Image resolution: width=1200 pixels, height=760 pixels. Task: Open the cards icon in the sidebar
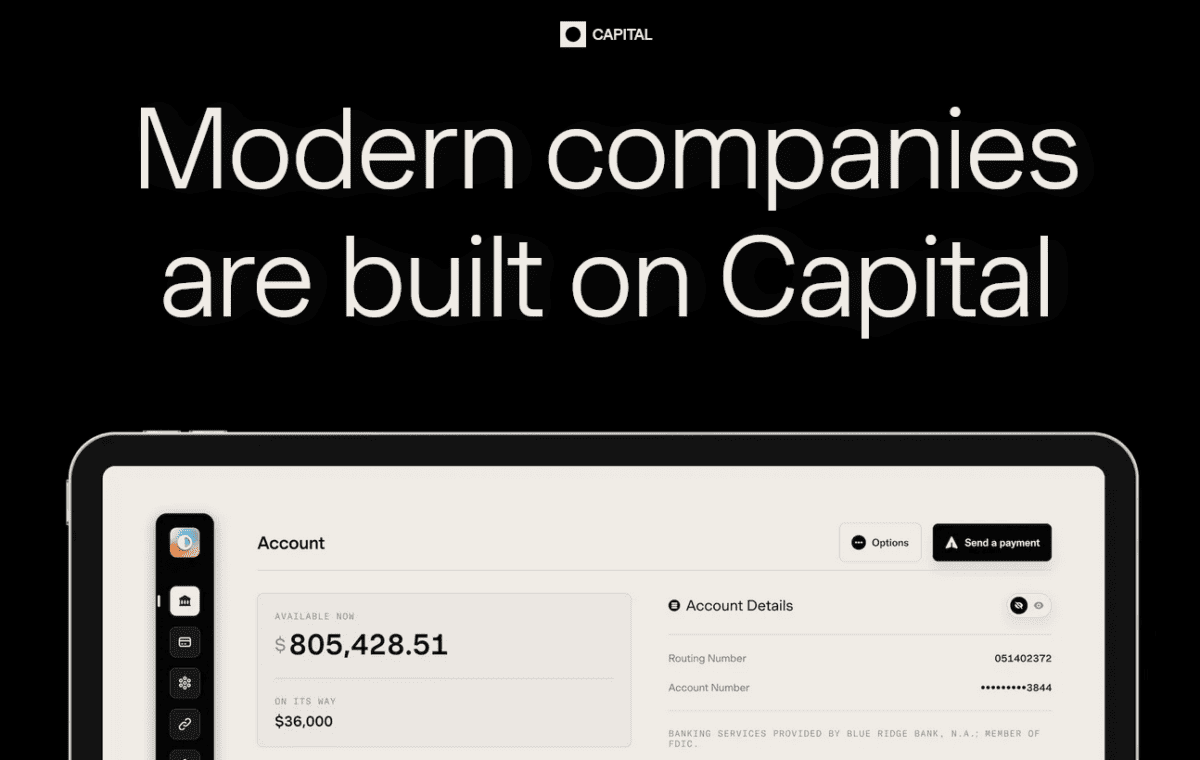[184, 642]
